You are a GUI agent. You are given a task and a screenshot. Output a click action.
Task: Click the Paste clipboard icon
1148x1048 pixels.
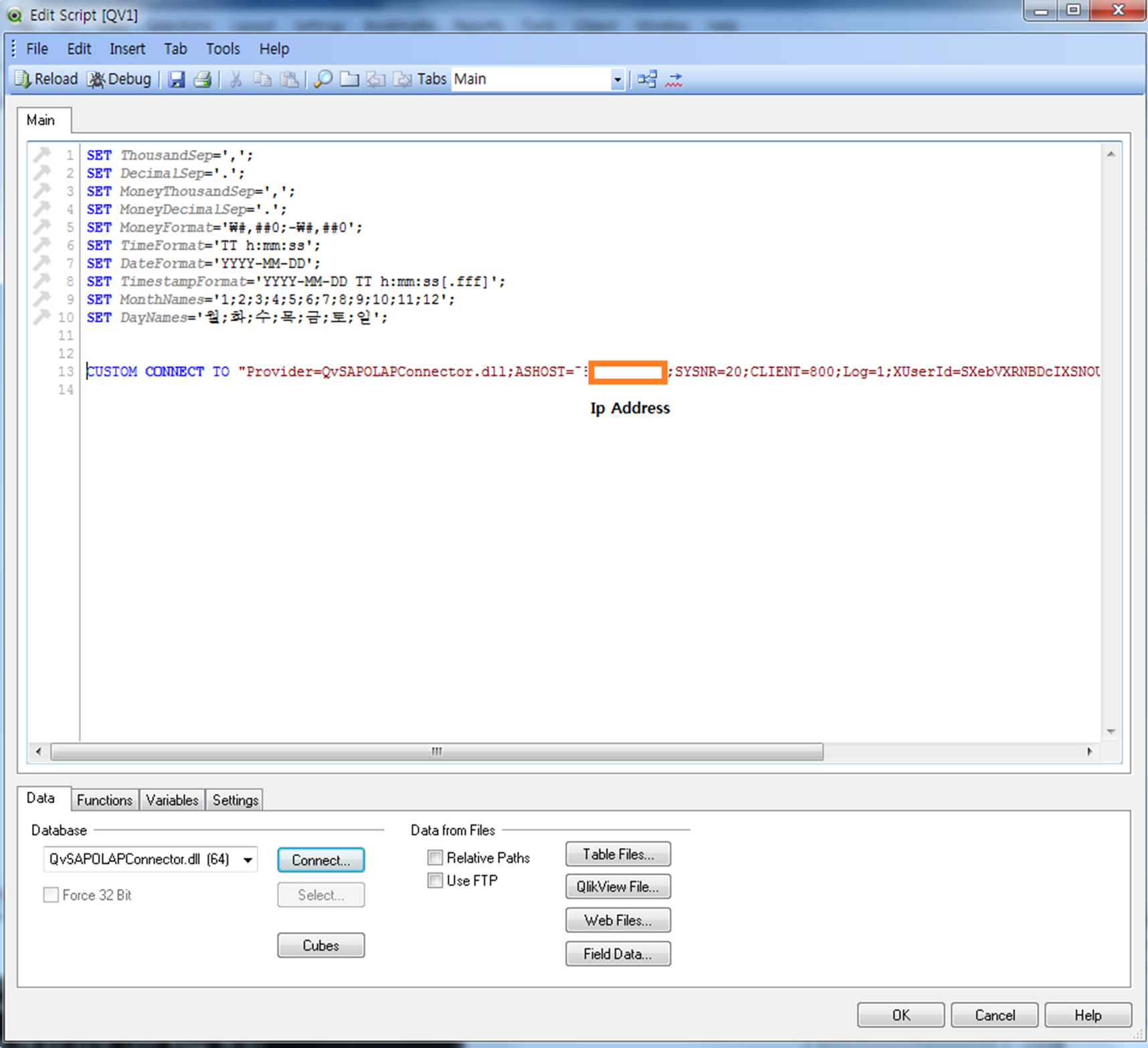289,80
